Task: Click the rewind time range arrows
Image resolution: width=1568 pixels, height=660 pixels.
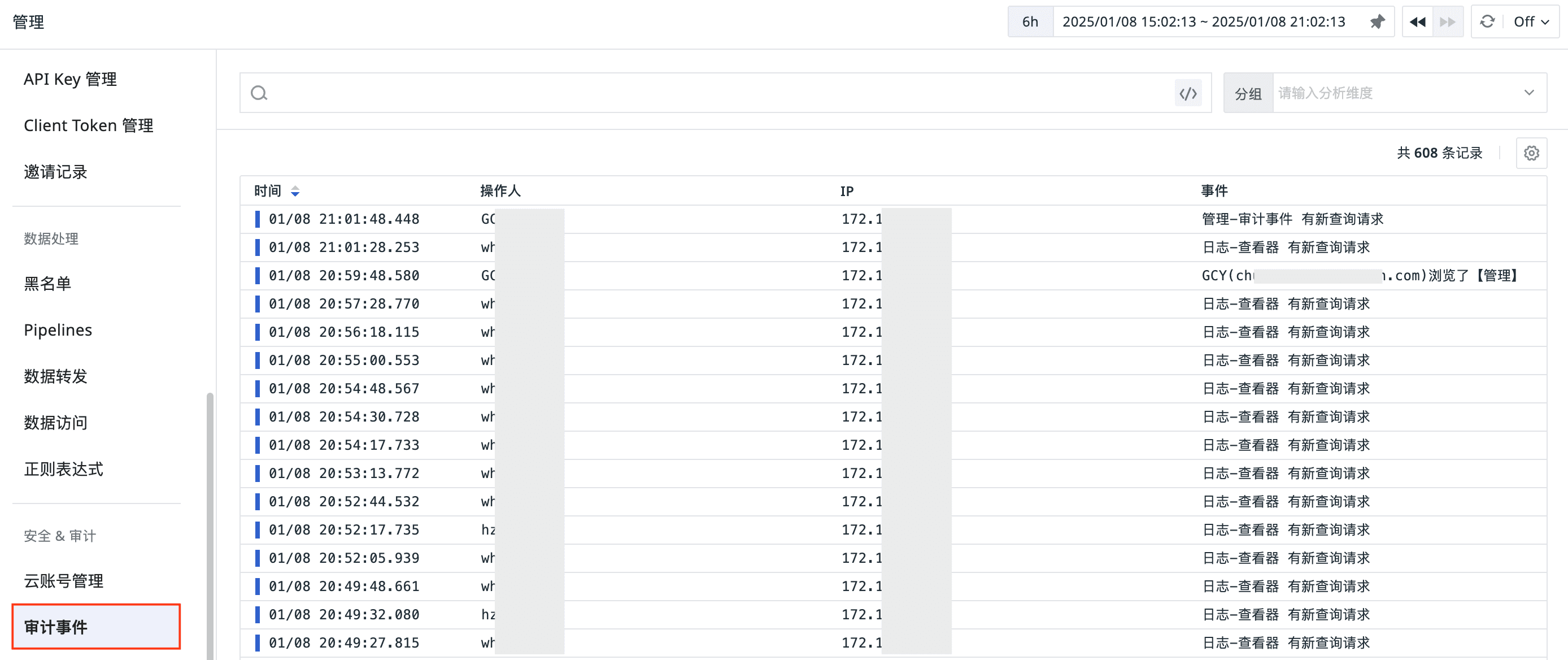Action: 1417,22
